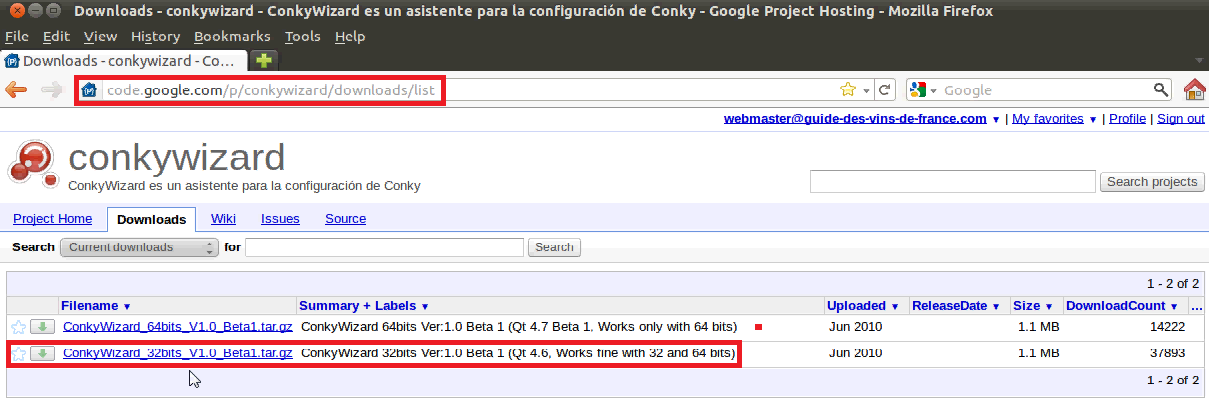Click in the downloads search 'for' field
Viewport: 1209px width, 401px height.
coord(385,247)
